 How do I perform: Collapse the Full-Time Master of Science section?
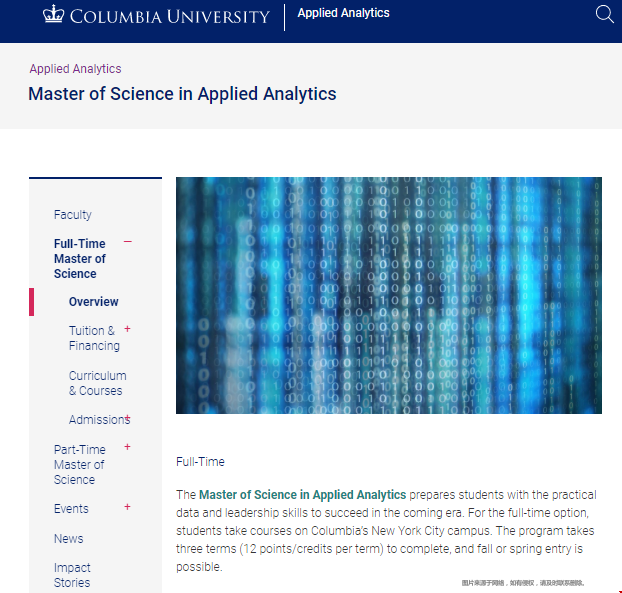pos(127,242)
